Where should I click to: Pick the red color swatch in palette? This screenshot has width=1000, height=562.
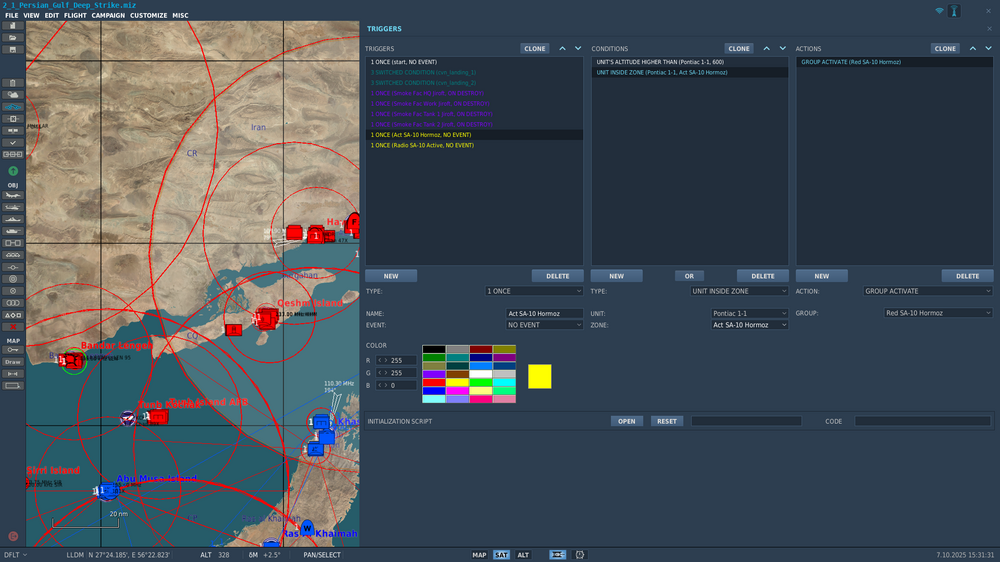click(433, 382)
